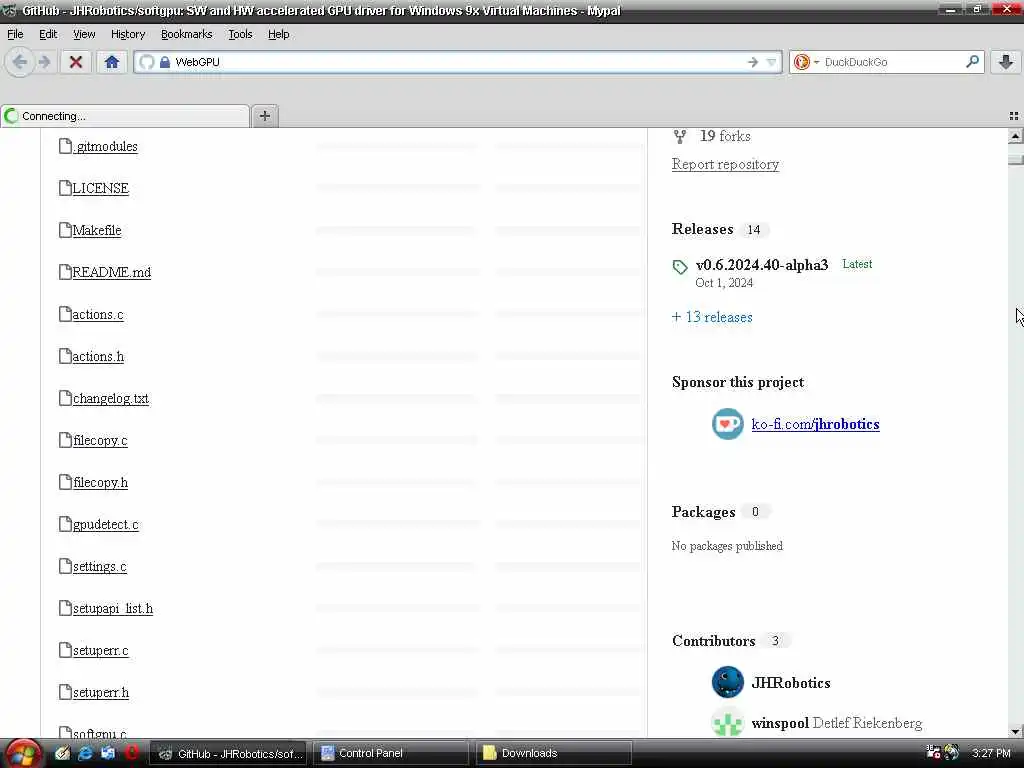The image size is (1024, 768).
Task: Open the Bookmarks menu
Action: coord(186,34)
